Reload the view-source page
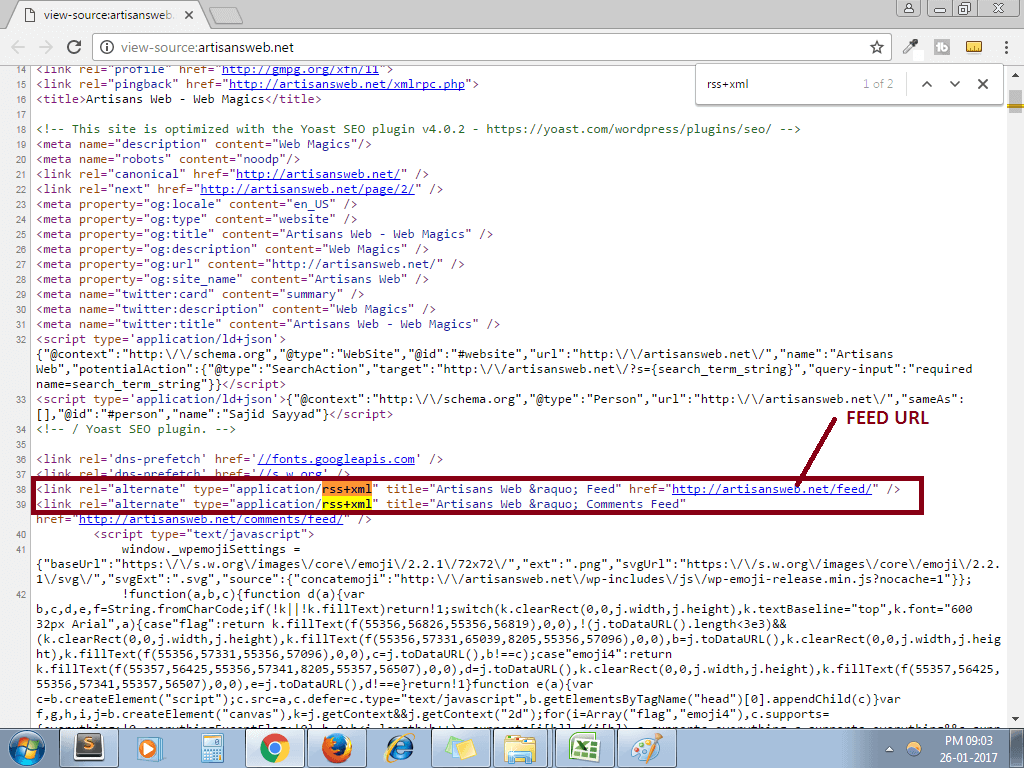 point(74,47)
